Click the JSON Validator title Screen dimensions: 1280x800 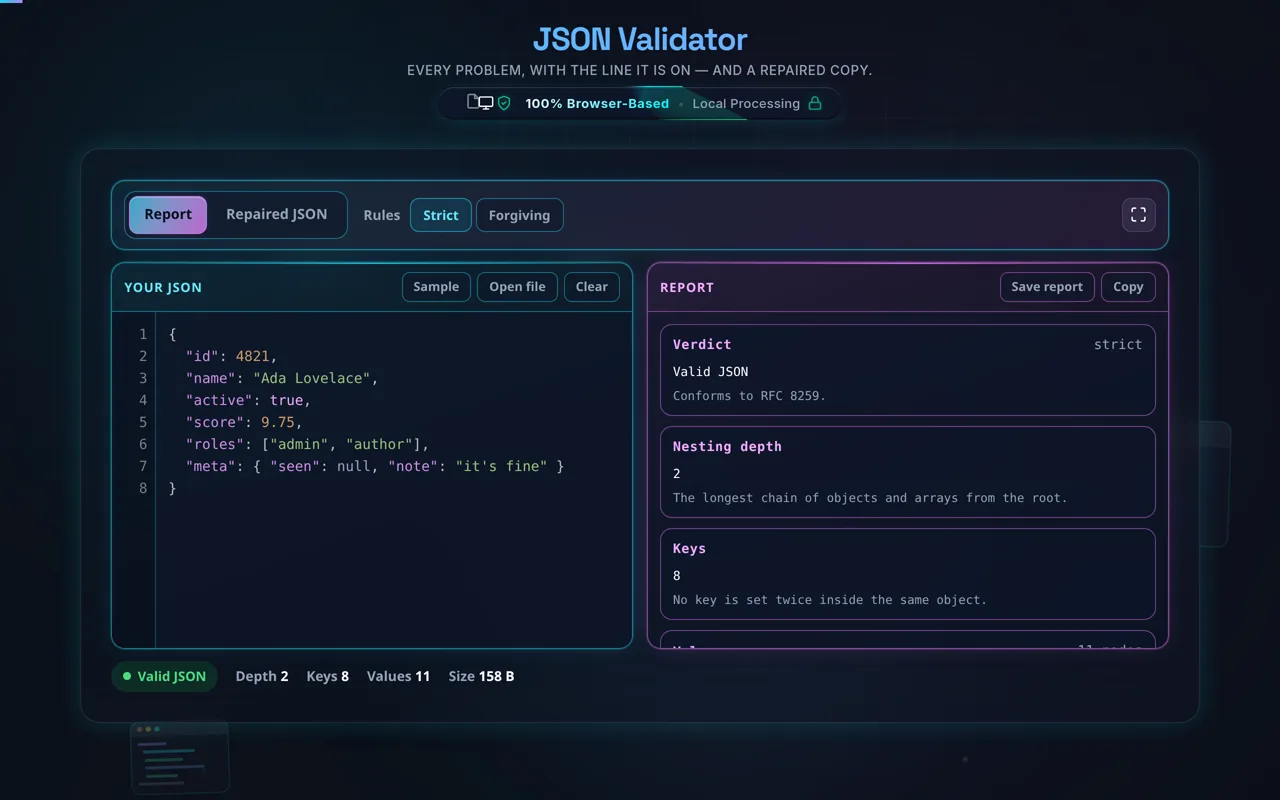pos(640,40)
